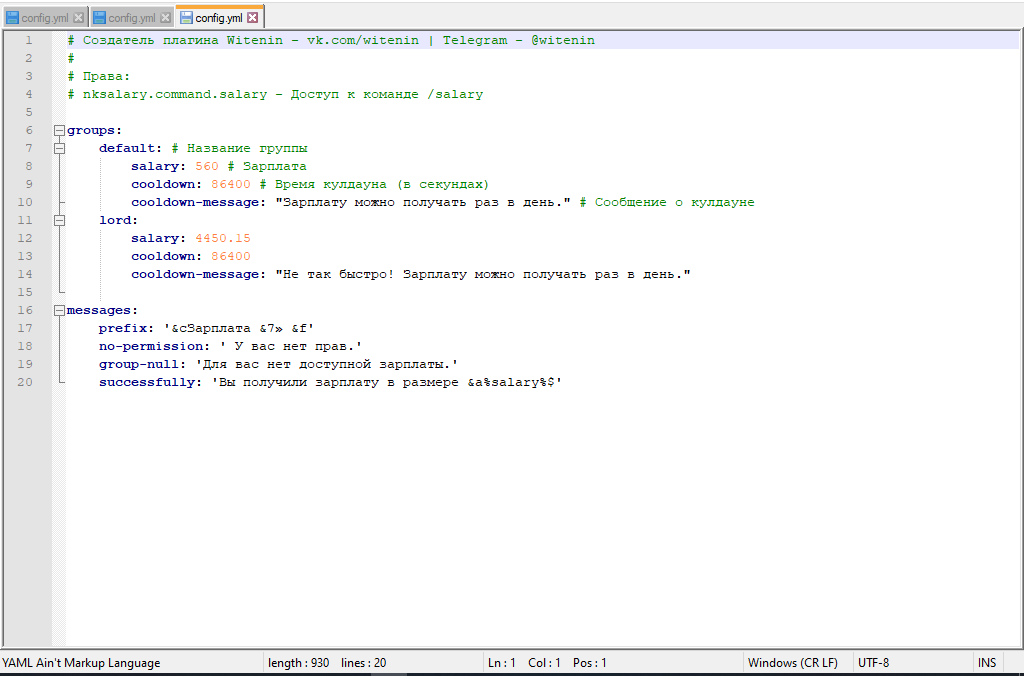Collapse the 'groups:' fold block
The width and height of the screenshot is (1024, 676).
59,130
